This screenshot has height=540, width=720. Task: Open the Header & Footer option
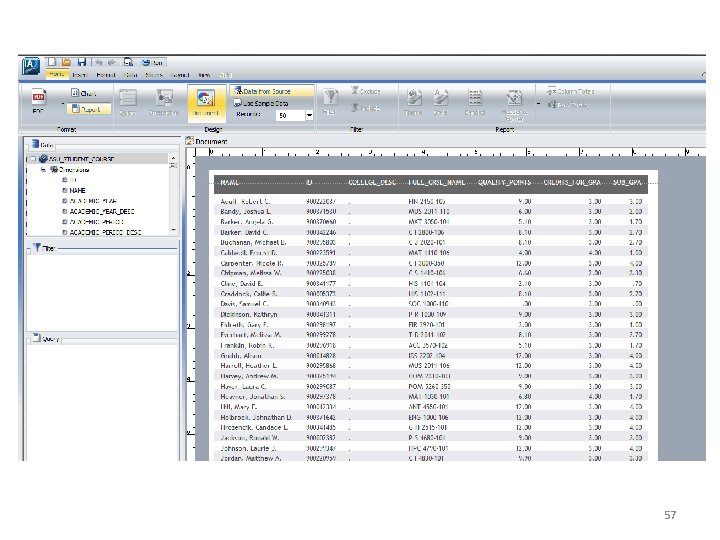pyautogui.click(x=514, y=106)
